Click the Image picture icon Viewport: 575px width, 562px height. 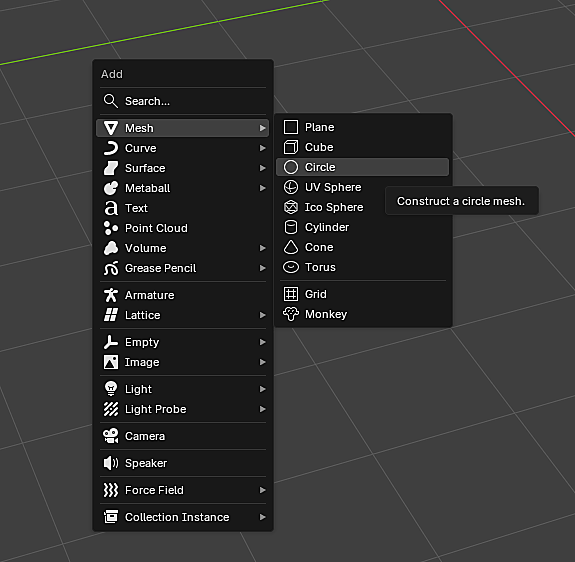[x=111, y=362]
